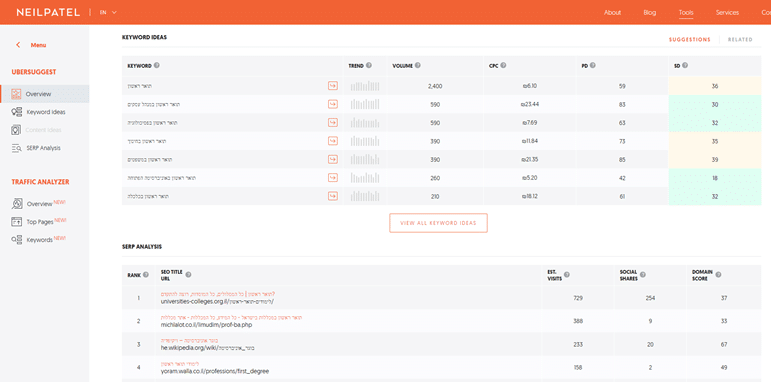Image resolution: width=771 pixels, height=382 pixels.
Task: Click arrow icon in the 21.35 CPC row
Action: [333, 159]
